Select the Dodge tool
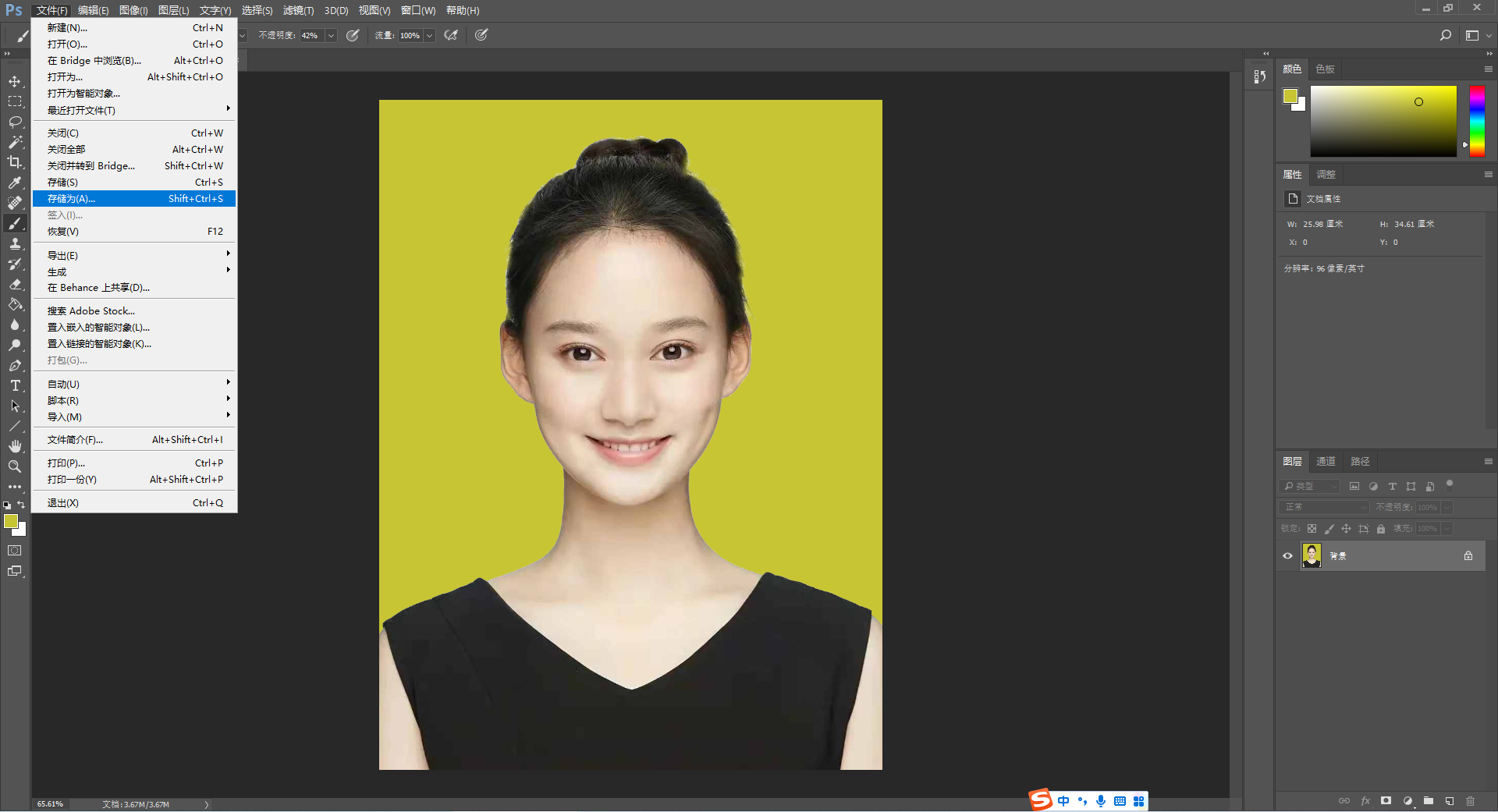 click(15, 345)
